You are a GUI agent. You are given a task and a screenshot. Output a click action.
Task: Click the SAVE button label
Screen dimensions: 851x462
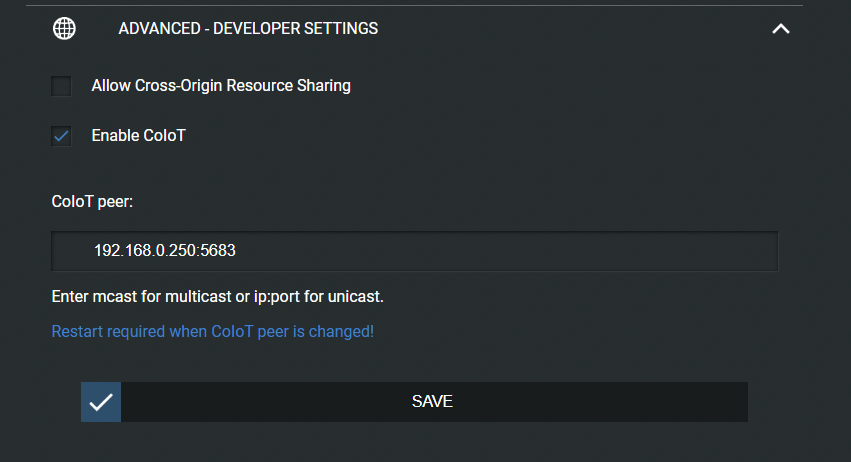[432, 402]
